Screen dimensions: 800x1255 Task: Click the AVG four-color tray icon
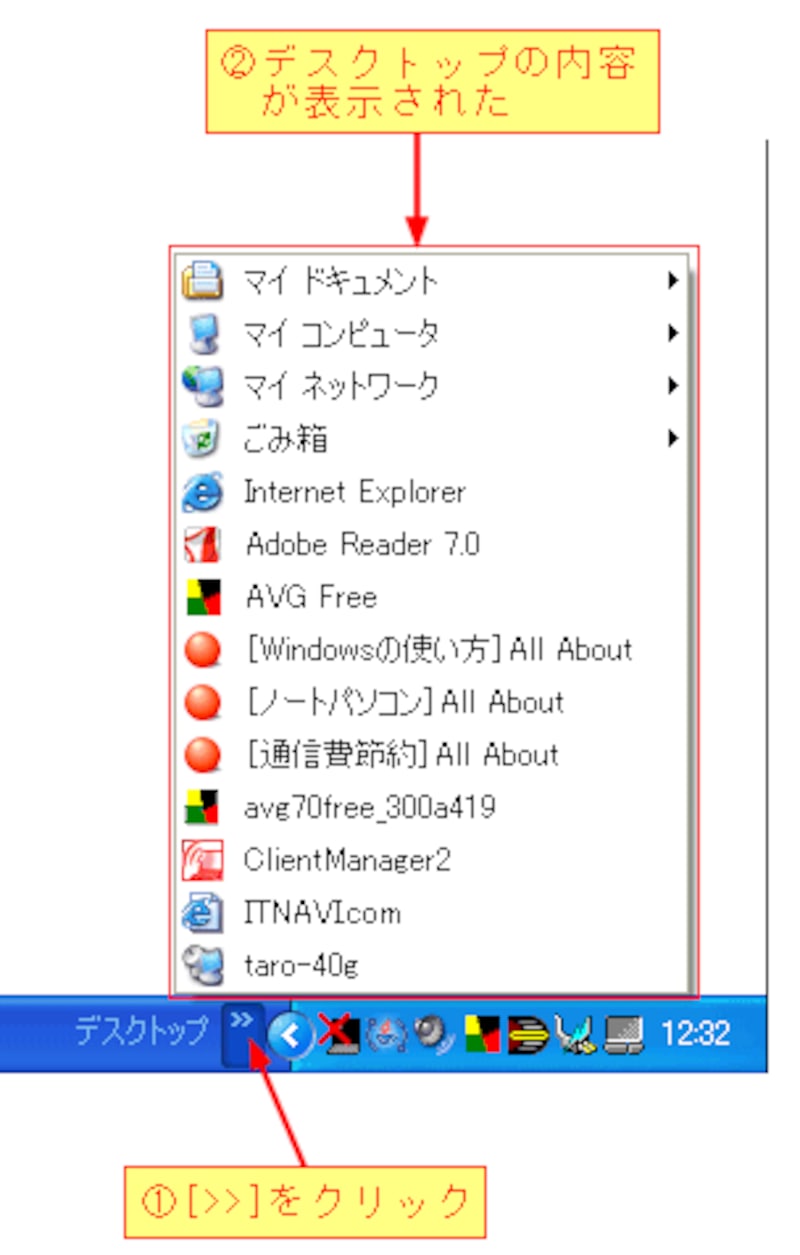pyautogui.click(x=483, y=1034)
